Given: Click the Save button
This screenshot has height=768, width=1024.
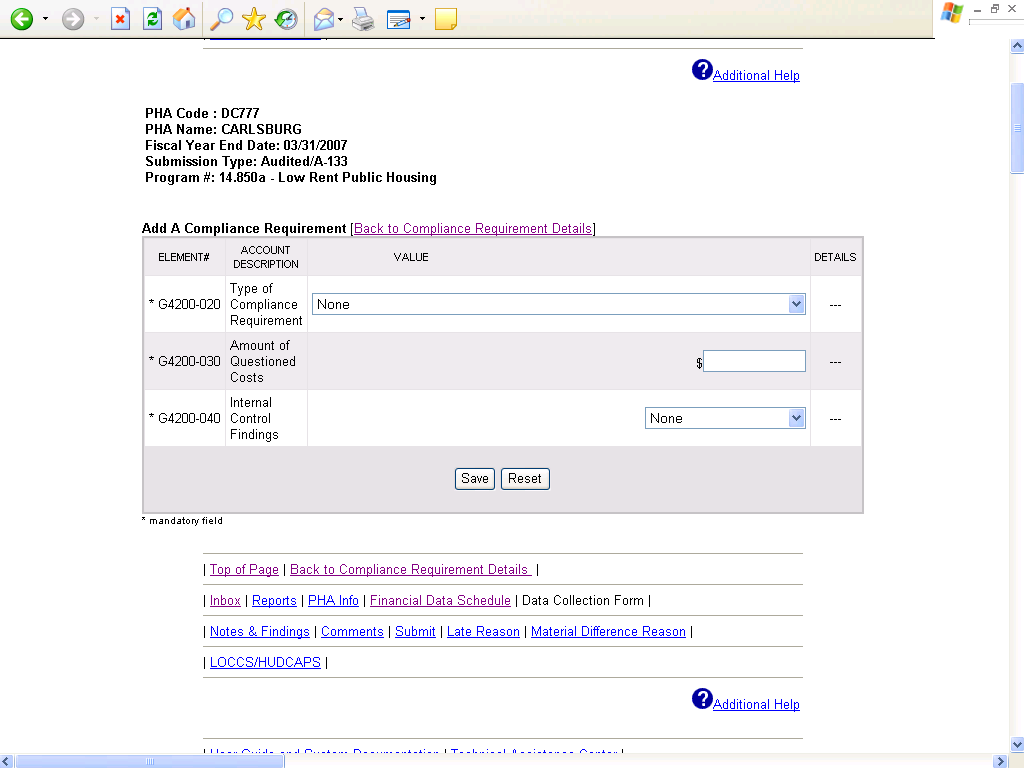Looking at the screenshot, I should click(475, 479).
